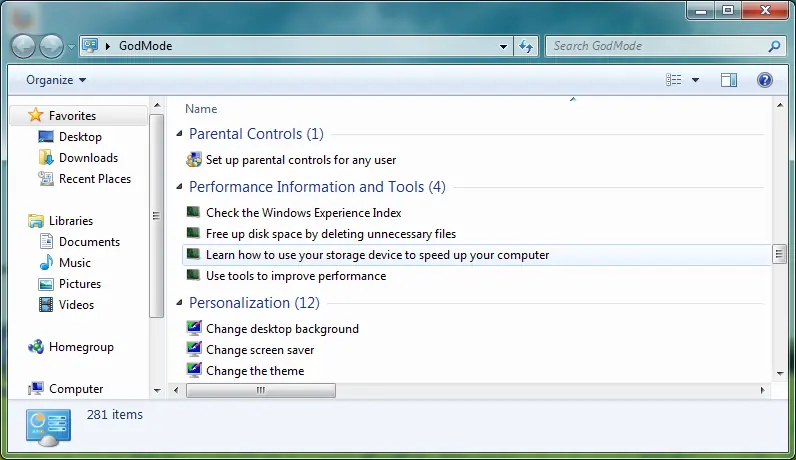This screenshot has height=460, width=796.
Task: Click the icon beside Change screen saver
Action: (x=193, y=349)
